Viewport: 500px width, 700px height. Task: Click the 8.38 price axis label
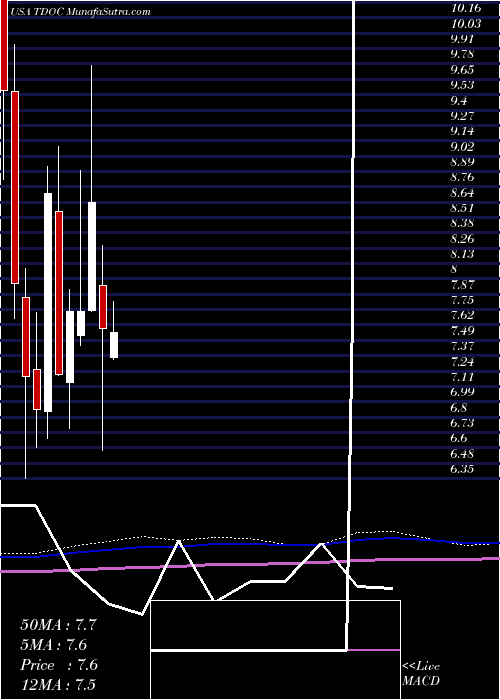coord(462,224)
